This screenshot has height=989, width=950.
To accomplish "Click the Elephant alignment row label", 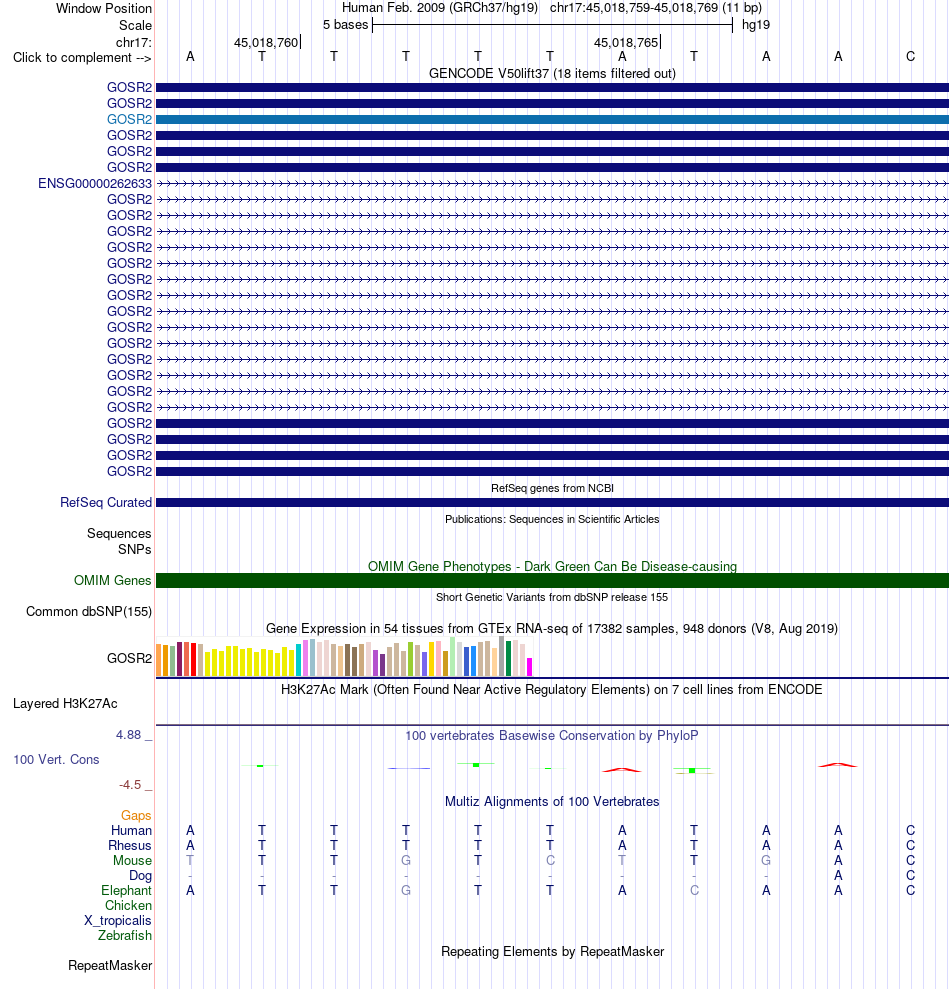I will point(126,891).
